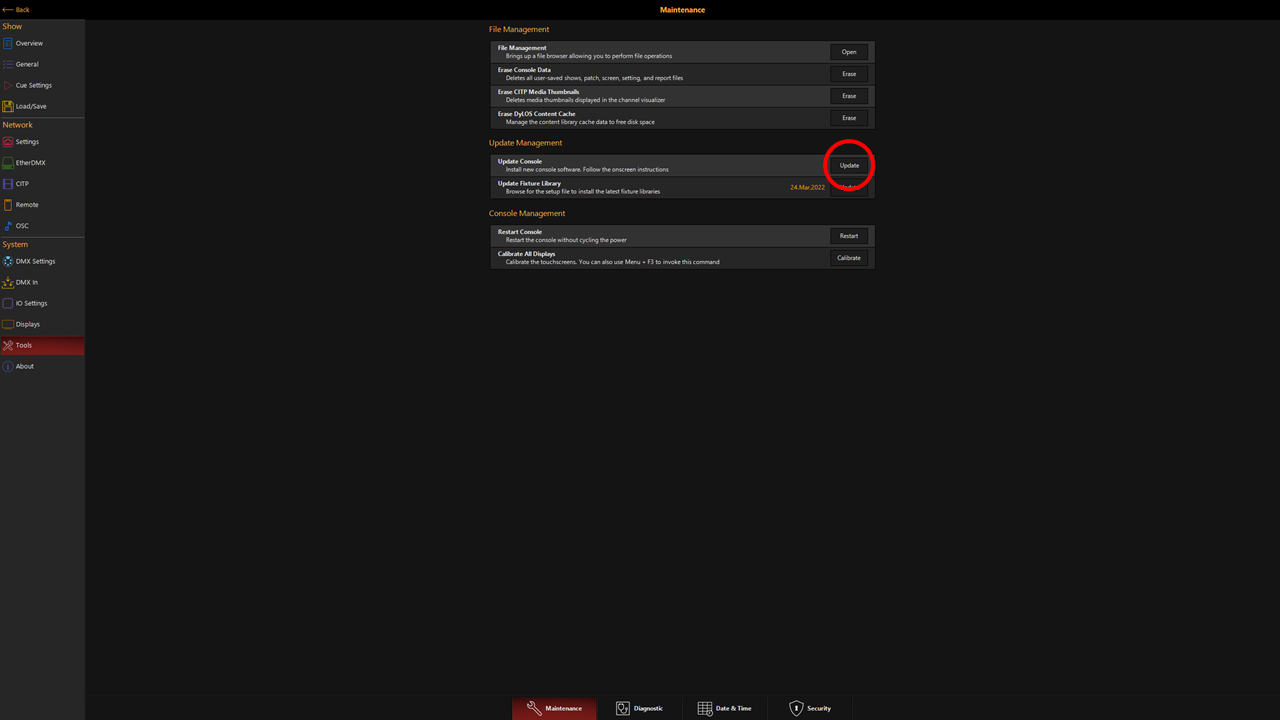
Task: Click Erase for Erase Console Data
Action: [849, 74]
